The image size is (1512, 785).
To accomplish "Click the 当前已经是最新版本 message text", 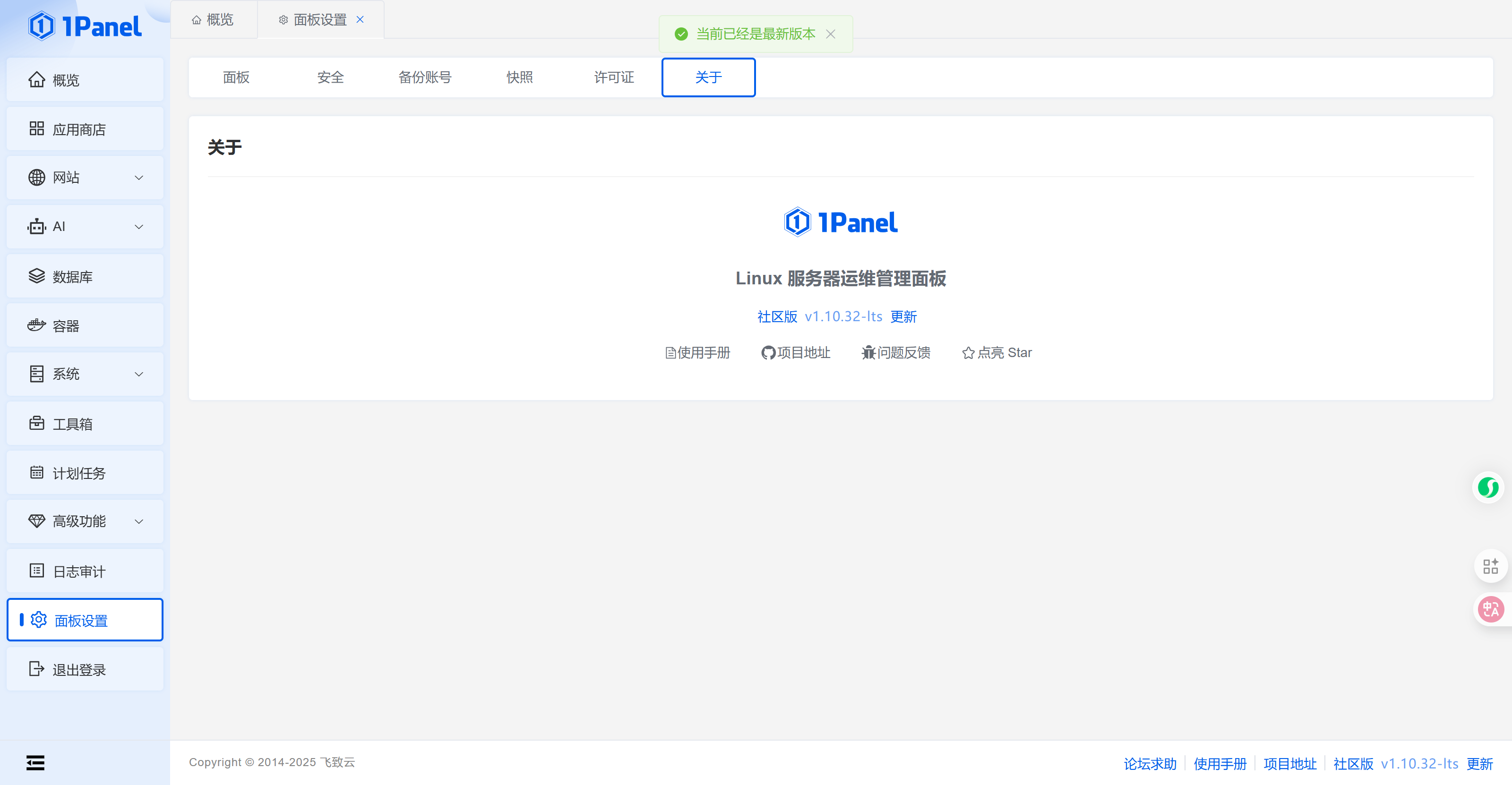I will pos(756,34).
